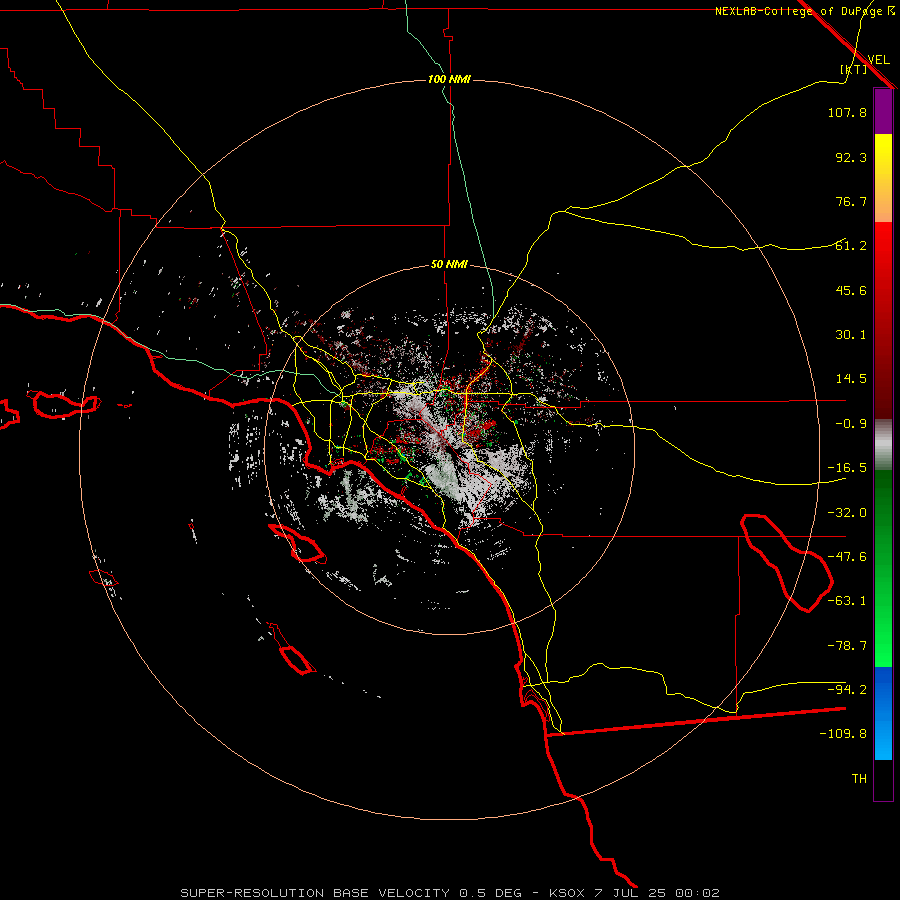
Task: Click the 61.2 value on velocity scale
Action: pyautogui.click(x=851, y=246)
